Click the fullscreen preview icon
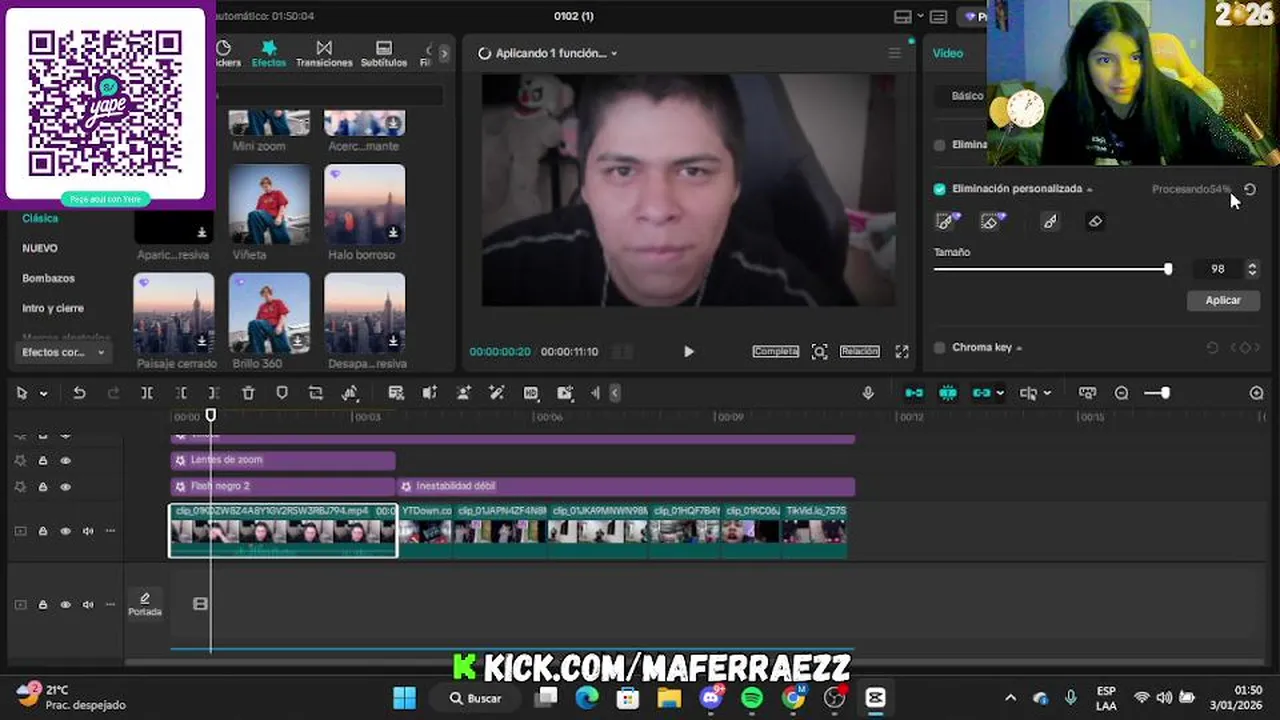 [x=902, y=351]
